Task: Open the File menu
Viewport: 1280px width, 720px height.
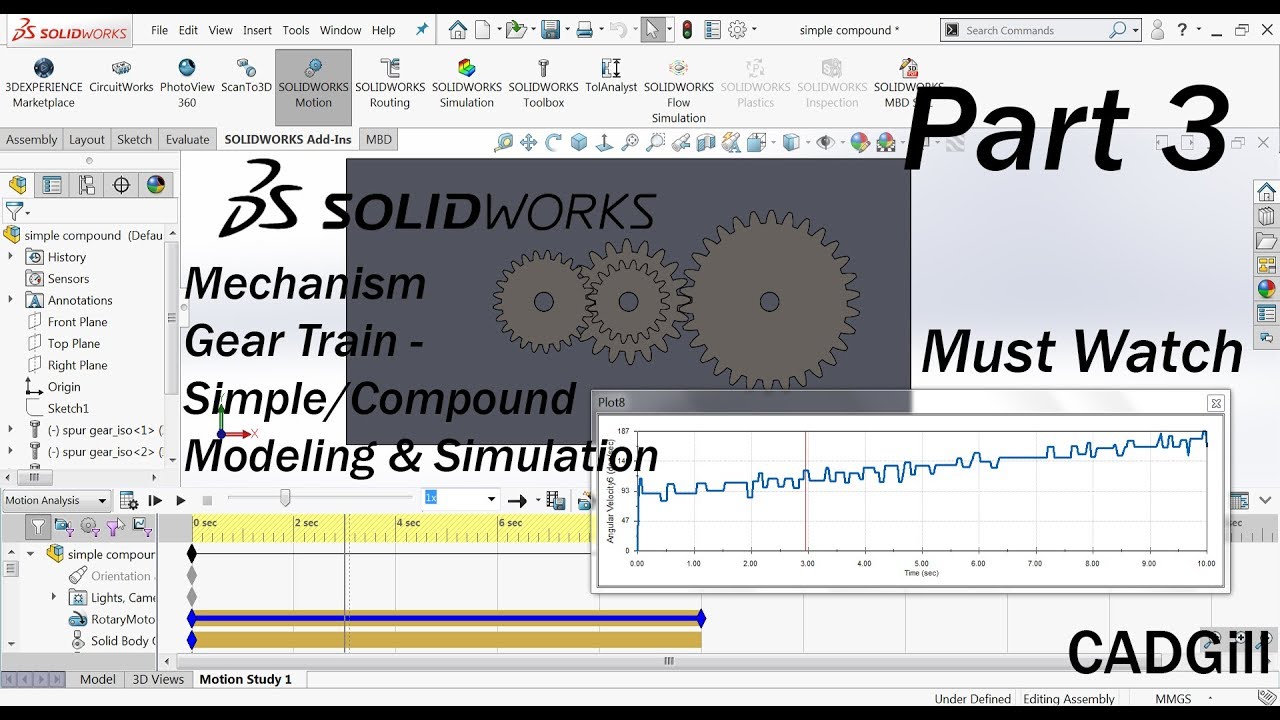Action: (x=159, y=30)
